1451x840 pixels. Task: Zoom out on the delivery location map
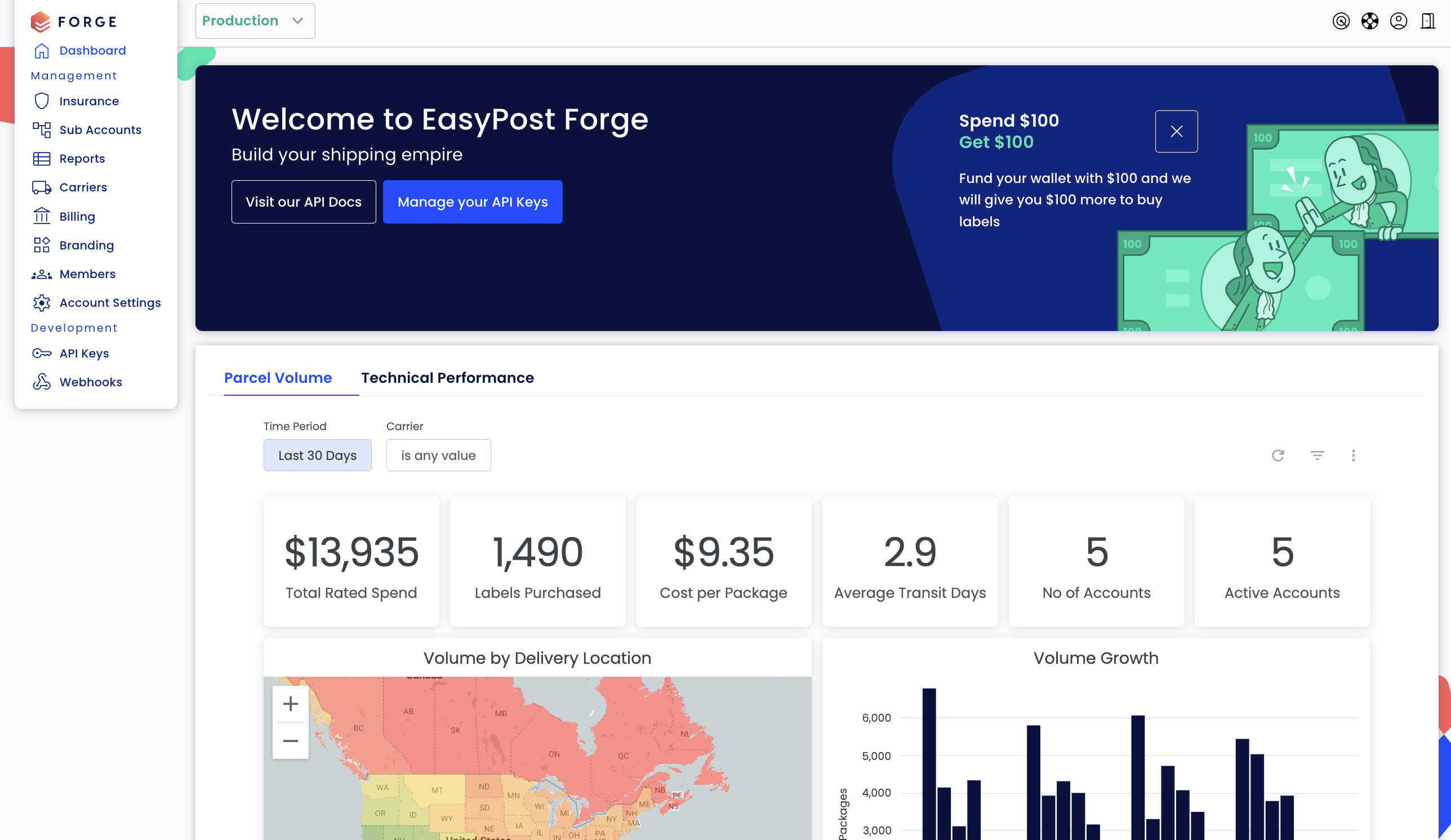[x=290, y=740]
